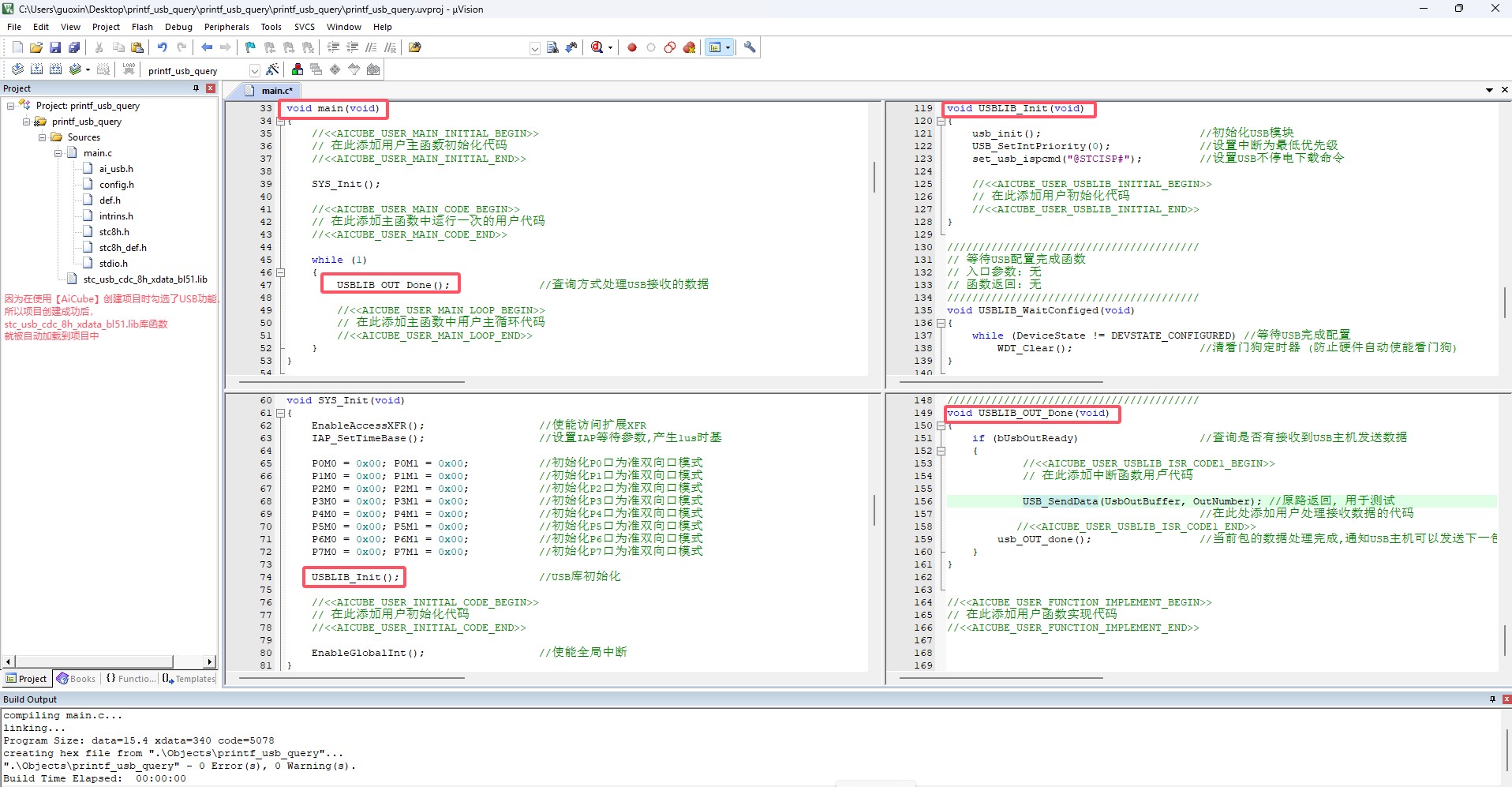Click the Redo arrow icon
This screenshot has width=1512, height=787.
pos(182,47)
